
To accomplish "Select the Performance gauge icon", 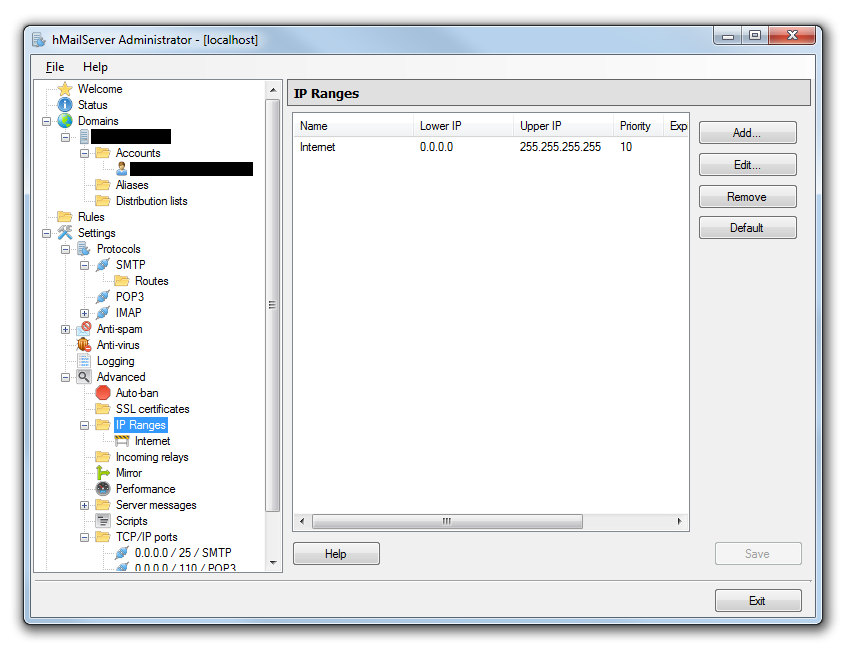I will (x=103, y=489).
